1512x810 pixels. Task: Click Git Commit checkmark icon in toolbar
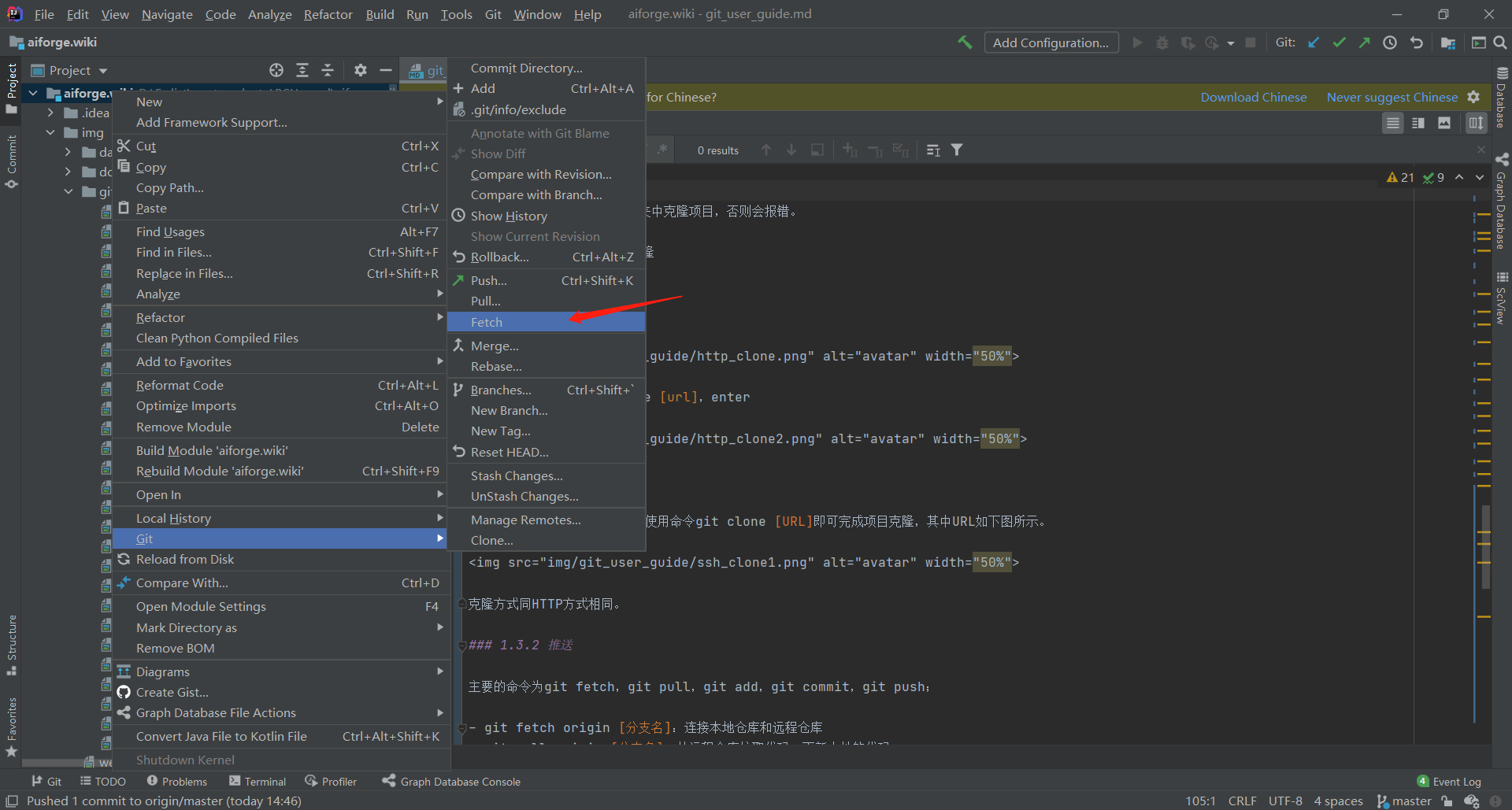1339,43
